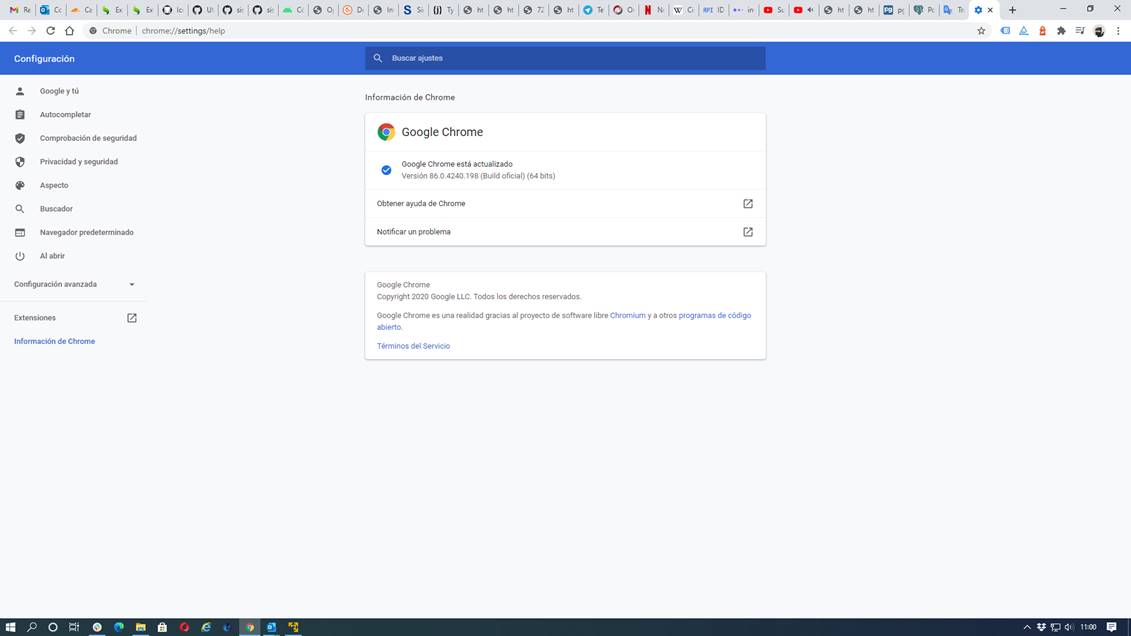
Task: Open the Chrome three-dot menu
Action: 1118,31
